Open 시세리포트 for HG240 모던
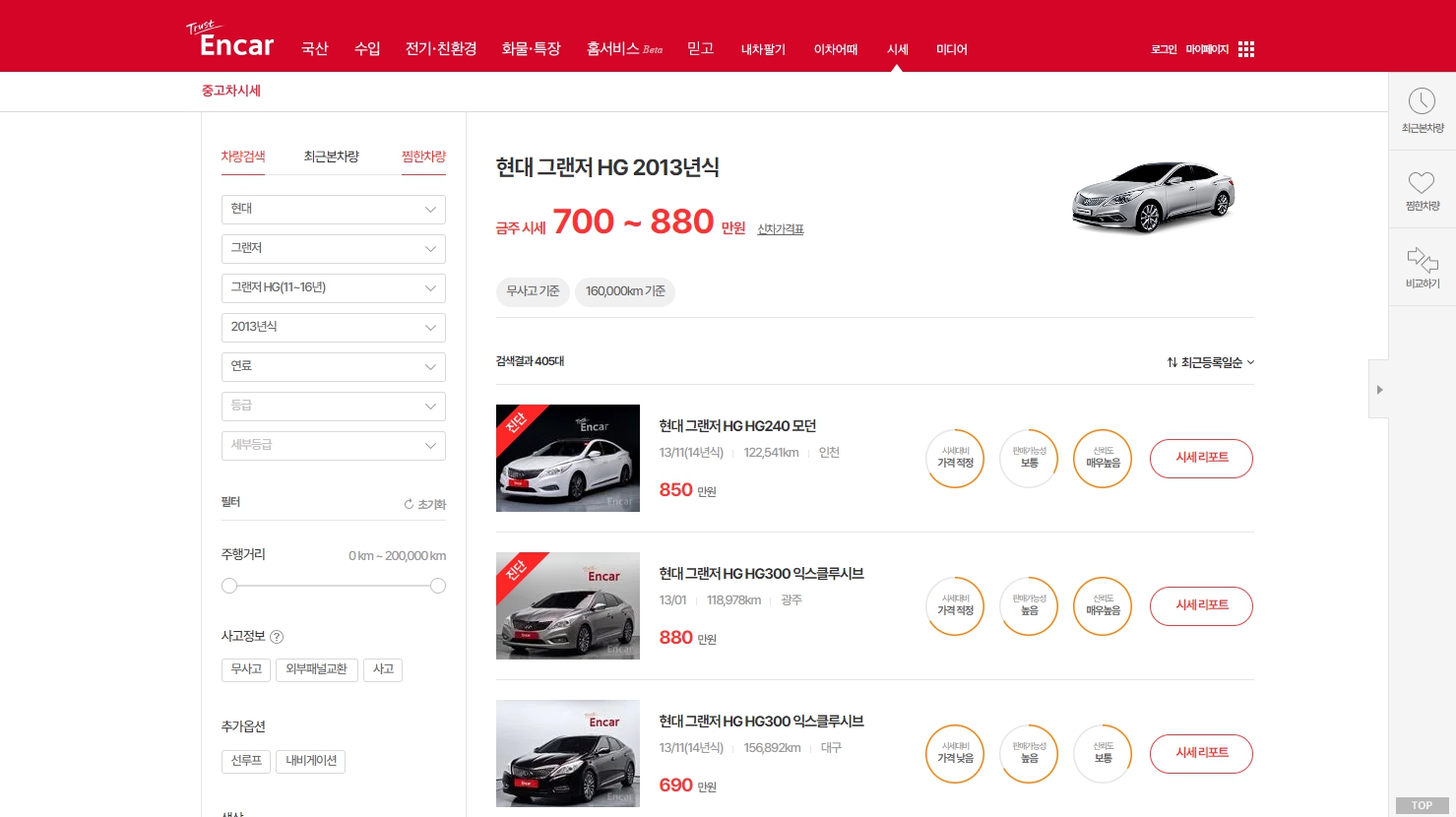This screenshot has height=817, width=1456. (1201, 459)
